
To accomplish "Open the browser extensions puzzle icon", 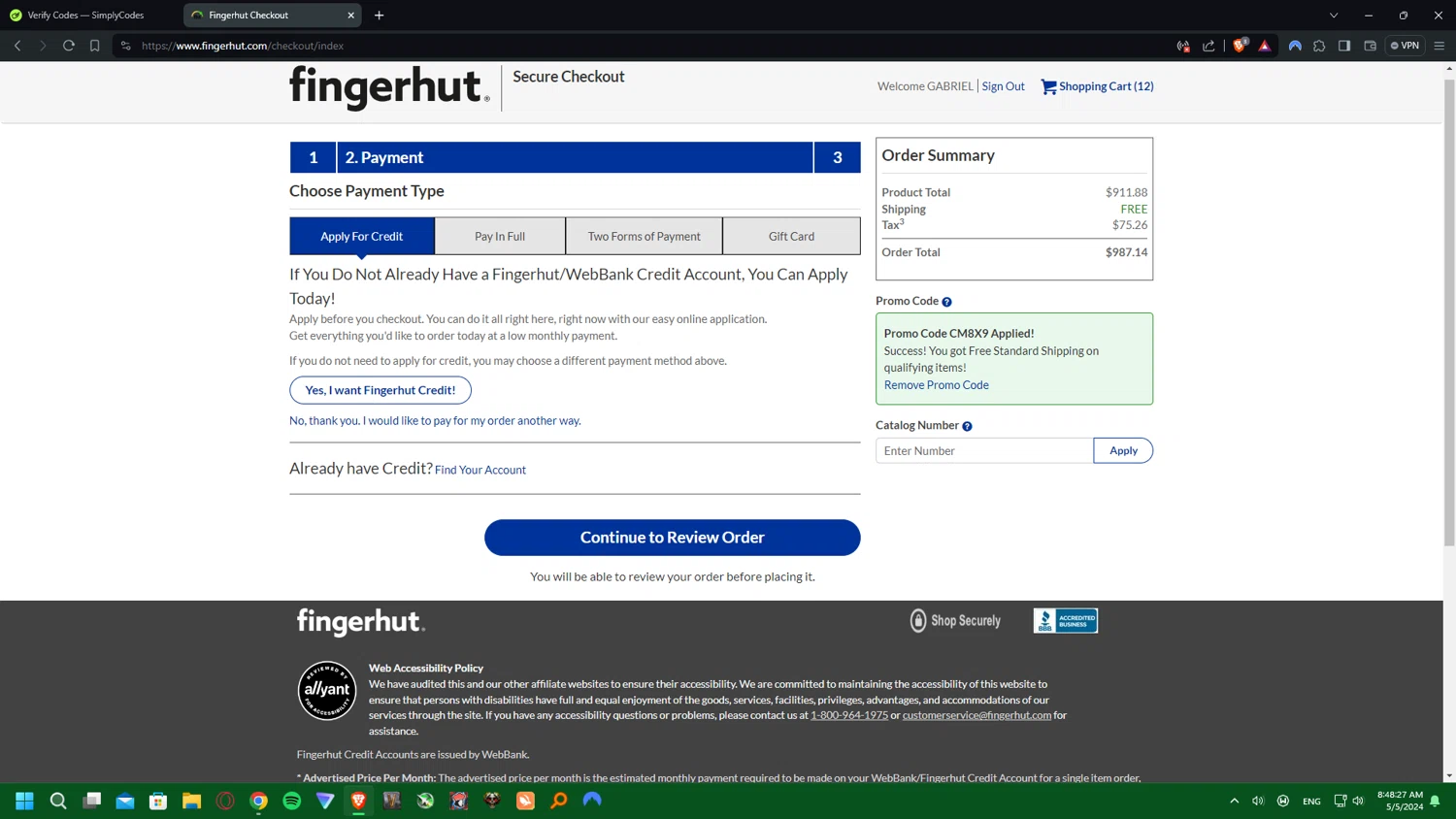I will (1319, 46).
